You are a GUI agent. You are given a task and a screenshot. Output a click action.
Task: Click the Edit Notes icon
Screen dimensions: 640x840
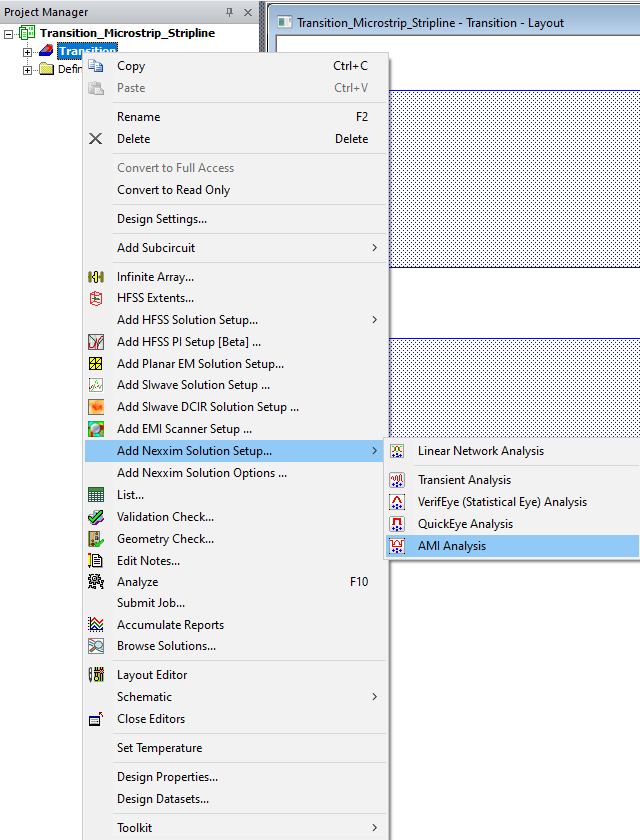(x=95, y=561)
